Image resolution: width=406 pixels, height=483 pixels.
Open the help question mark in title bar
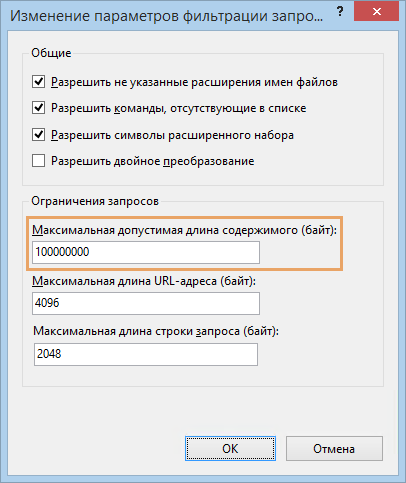pyautogui.click(x=340, y=12)
